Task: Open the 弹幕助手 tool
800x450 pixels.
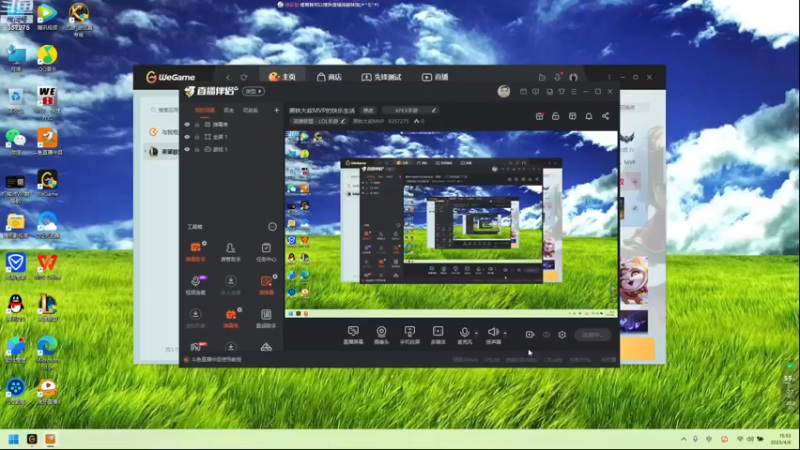Action: (x=195, y=252)
